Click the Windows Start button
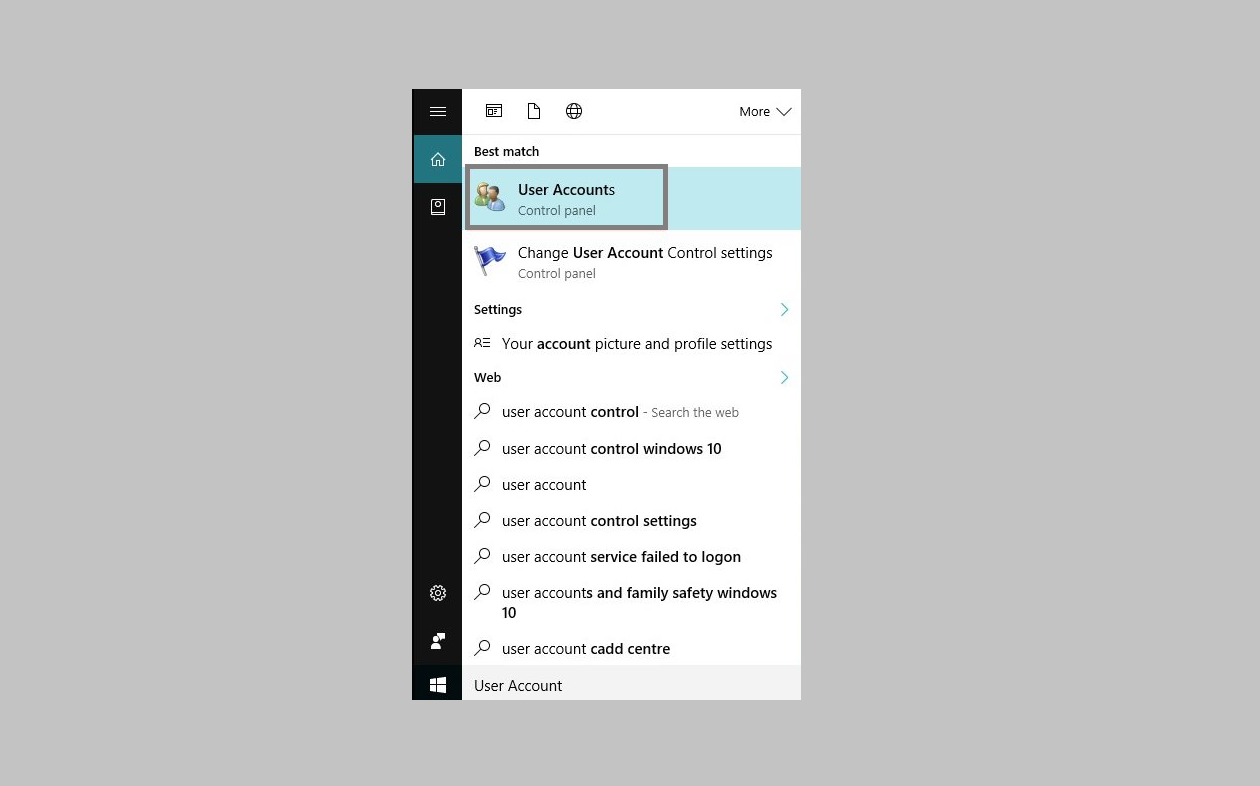The width and height of the screenshot is (1260, 786). tap(437, 685)
